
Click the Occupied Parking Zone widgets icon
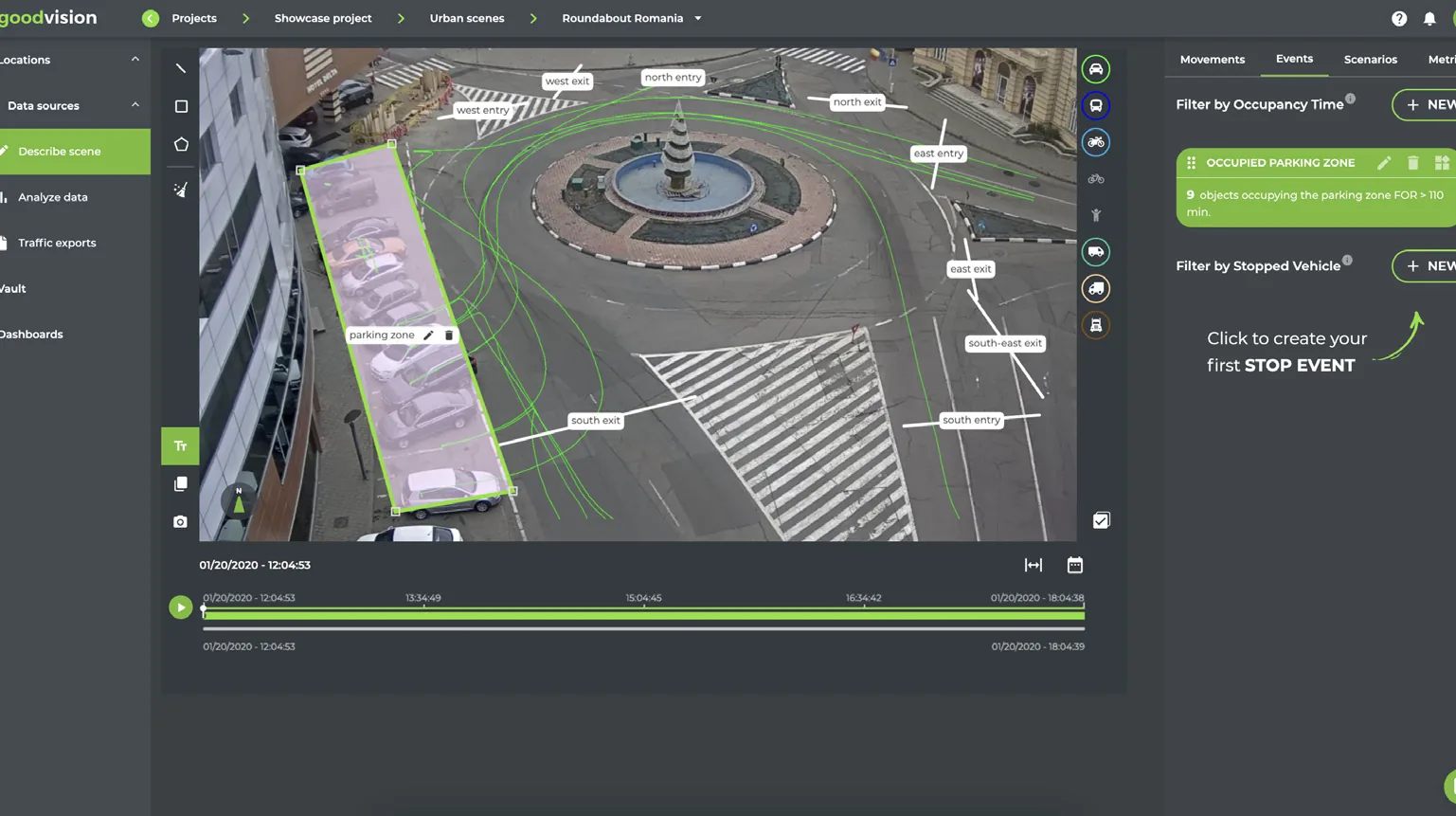(x=1442, y=163)
